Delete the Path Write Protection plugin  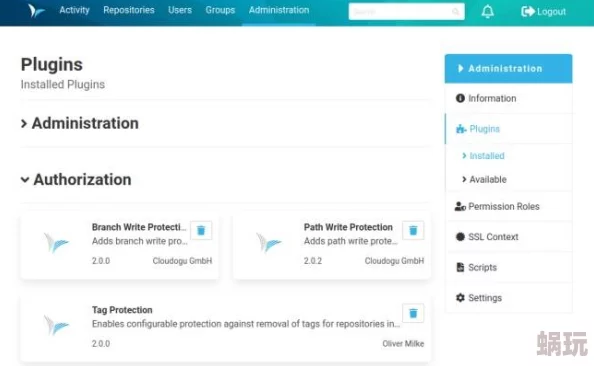[x=413, y=230]
